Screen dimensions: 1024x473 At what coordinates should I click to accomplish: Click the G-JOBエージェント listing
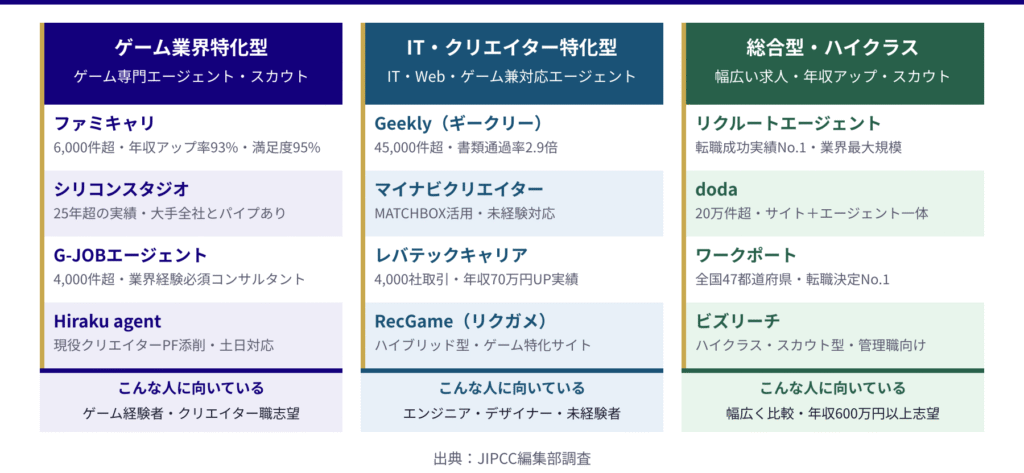(x=130, y=255)
